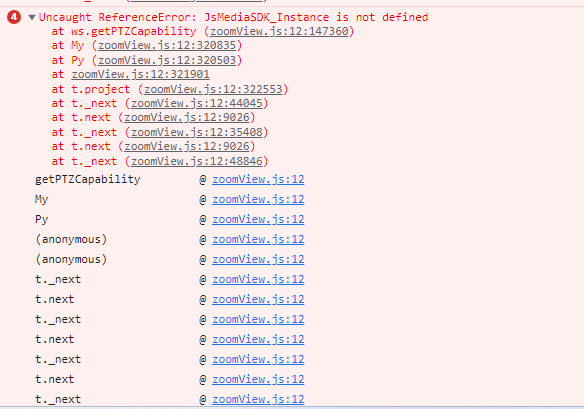Collapse the Uncaught ReferenceError stack trace
Image resolution: width=584 pixels, height=409 pixels.
tap(32, 17)
